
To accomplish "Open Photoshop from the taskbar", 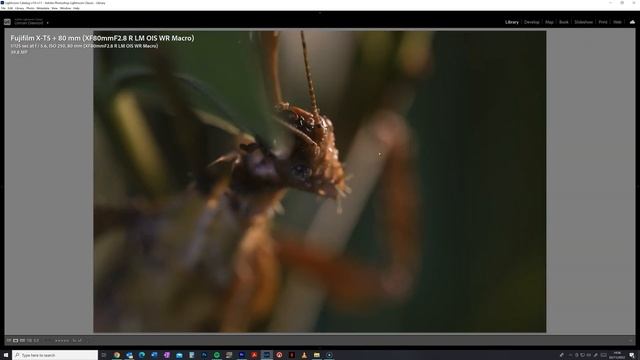I will tap(204, 355).
